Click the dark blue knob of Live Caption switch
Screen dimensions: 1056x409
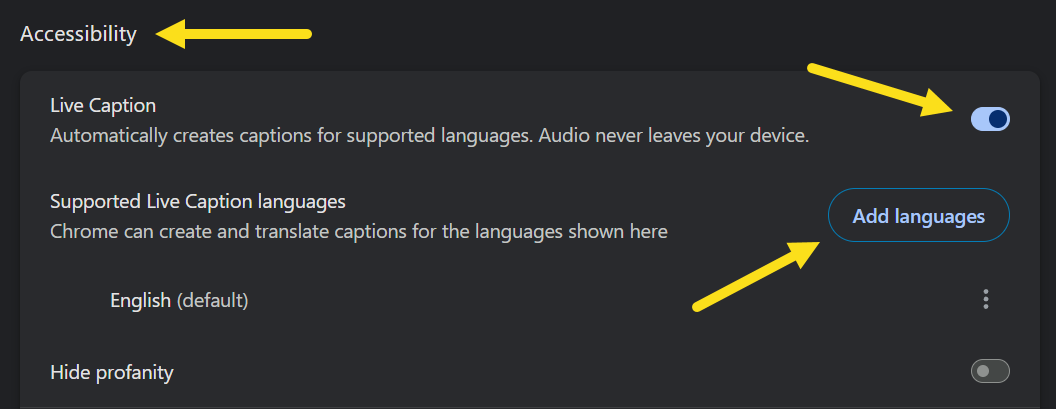(x=998, y=119)
